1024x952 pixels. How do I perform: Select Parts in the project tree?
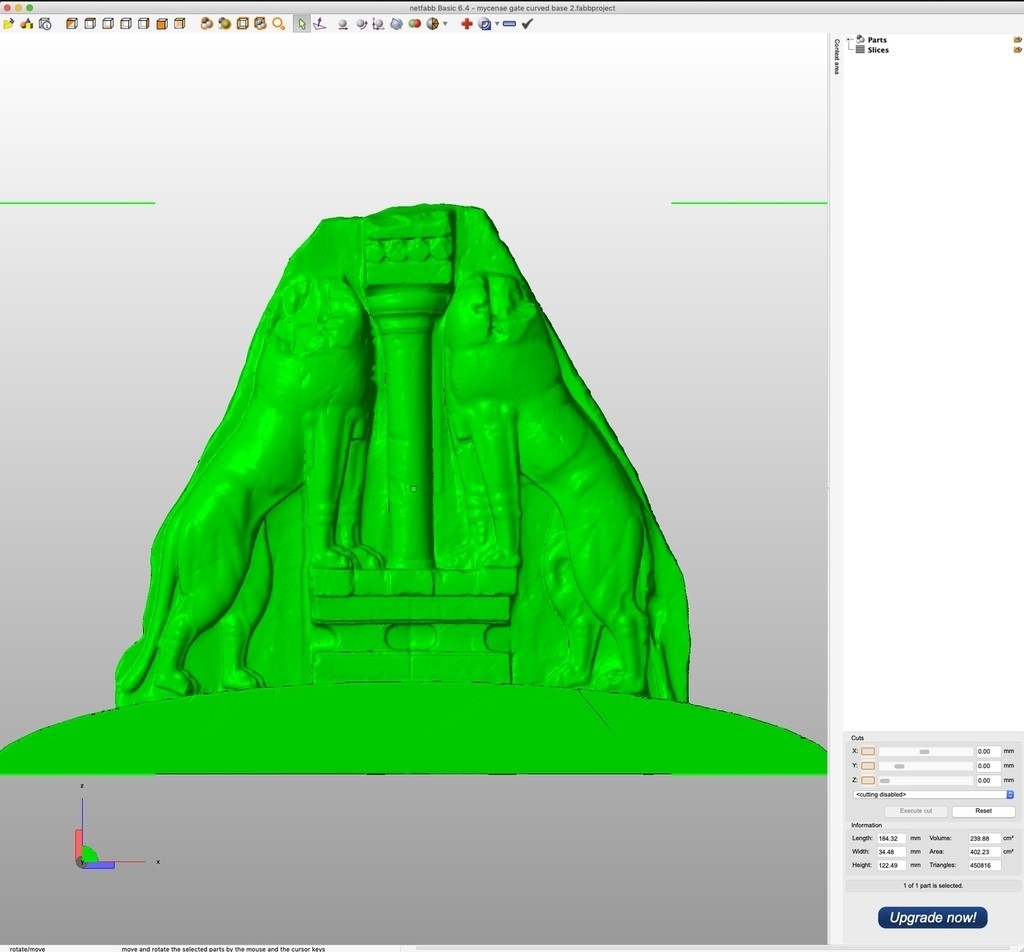[x=876, y=40]
